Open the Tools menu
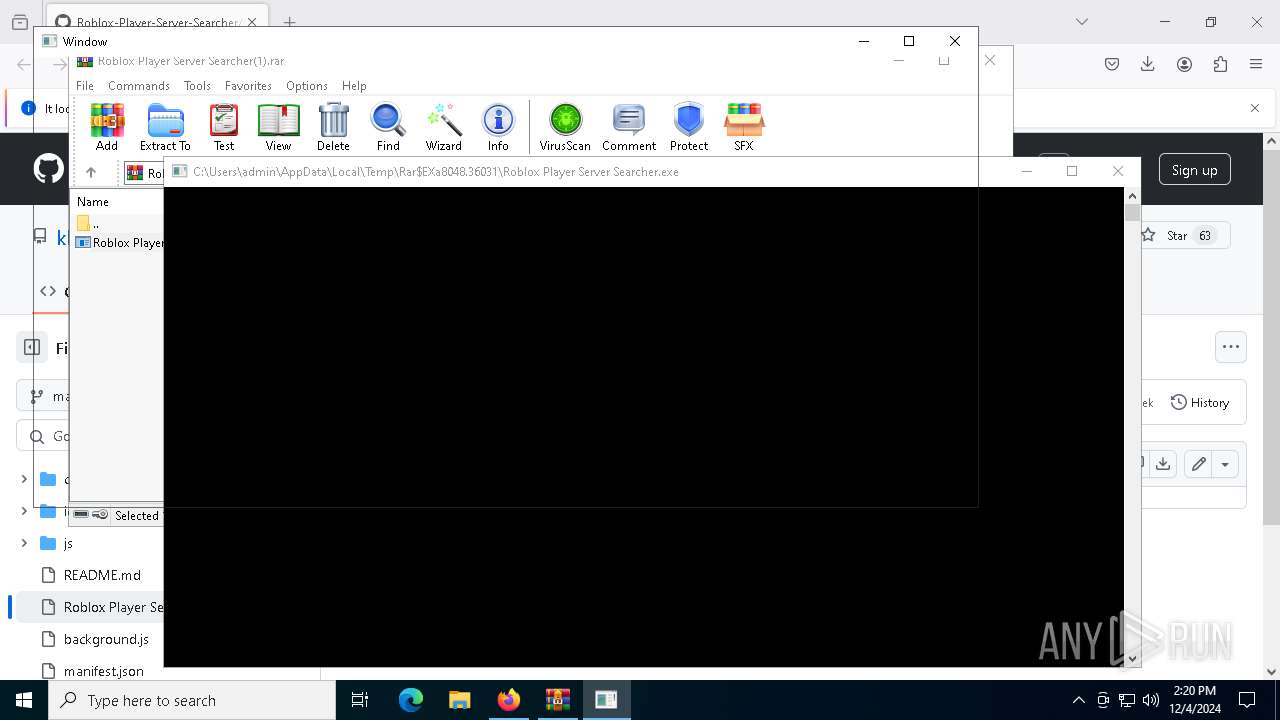The image size is (1280, 720). tap(197, 86)
